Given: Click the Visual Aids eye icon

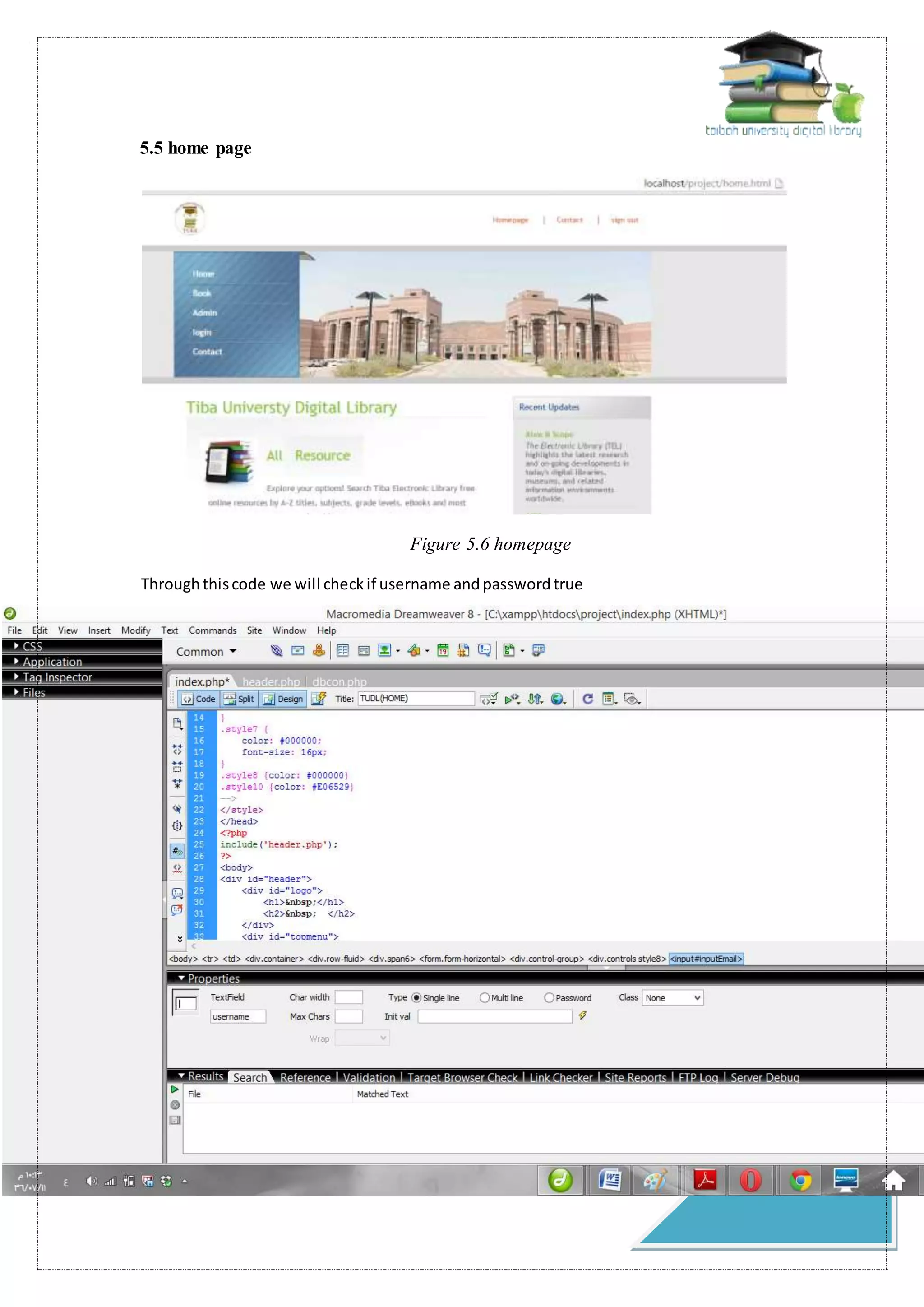Looking at the screenshot, I should coord(632,699).
